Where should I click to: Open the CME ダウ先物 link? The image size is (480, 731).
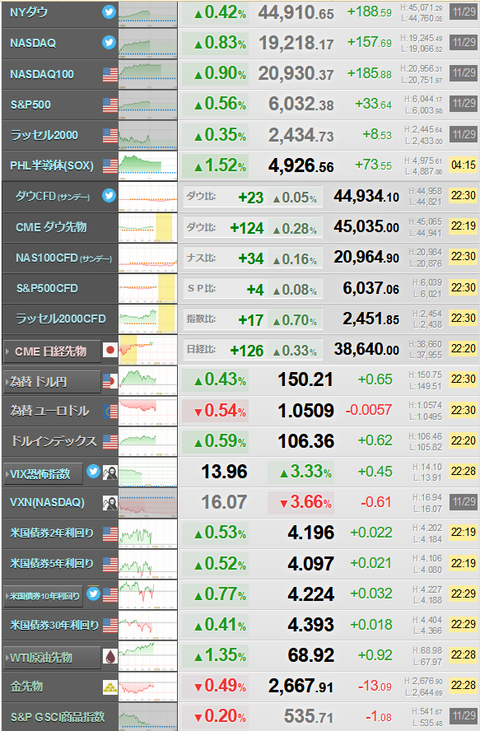(x=51, y=227)
